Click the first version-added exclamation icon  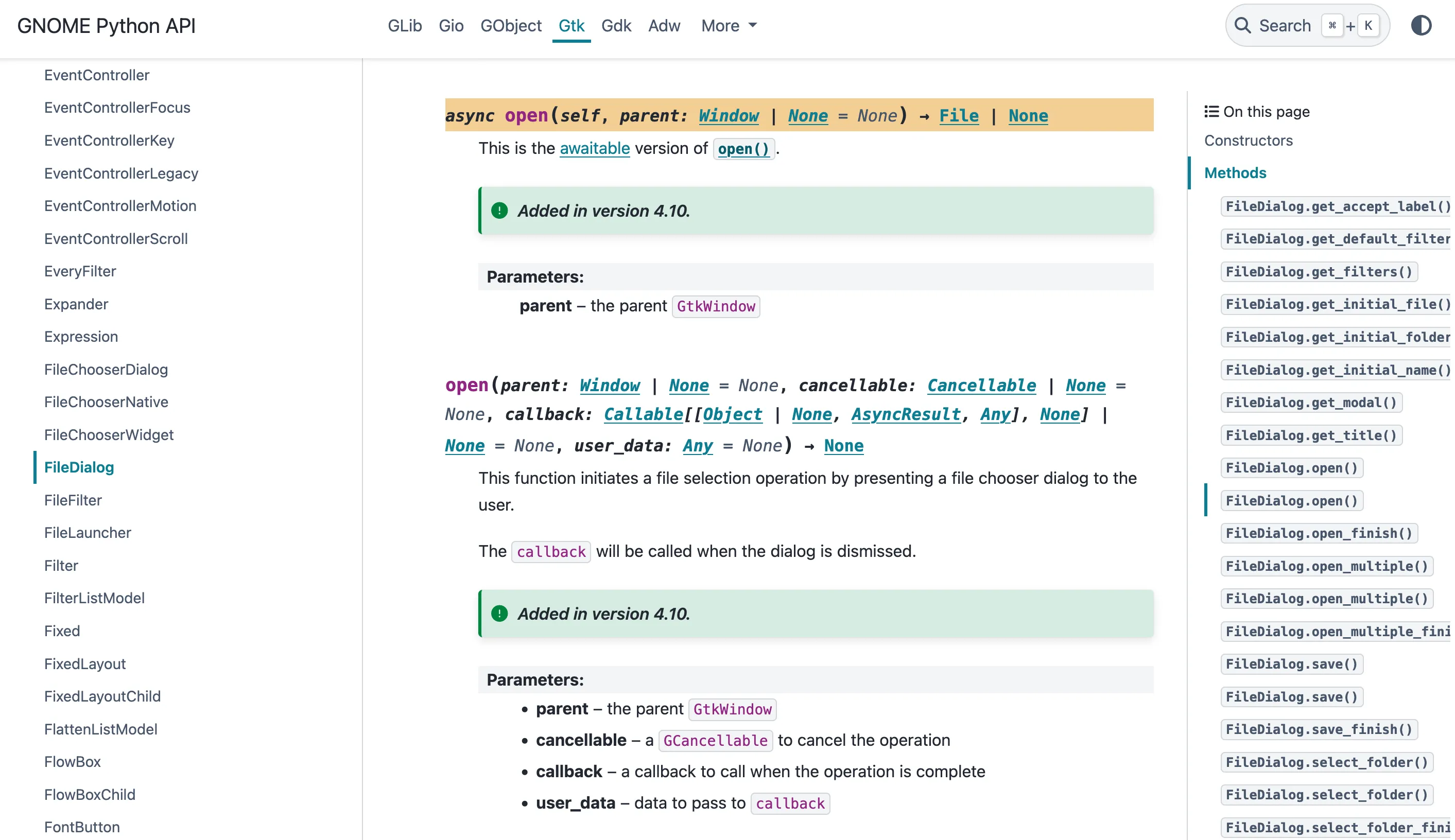(x=499, y=211)
